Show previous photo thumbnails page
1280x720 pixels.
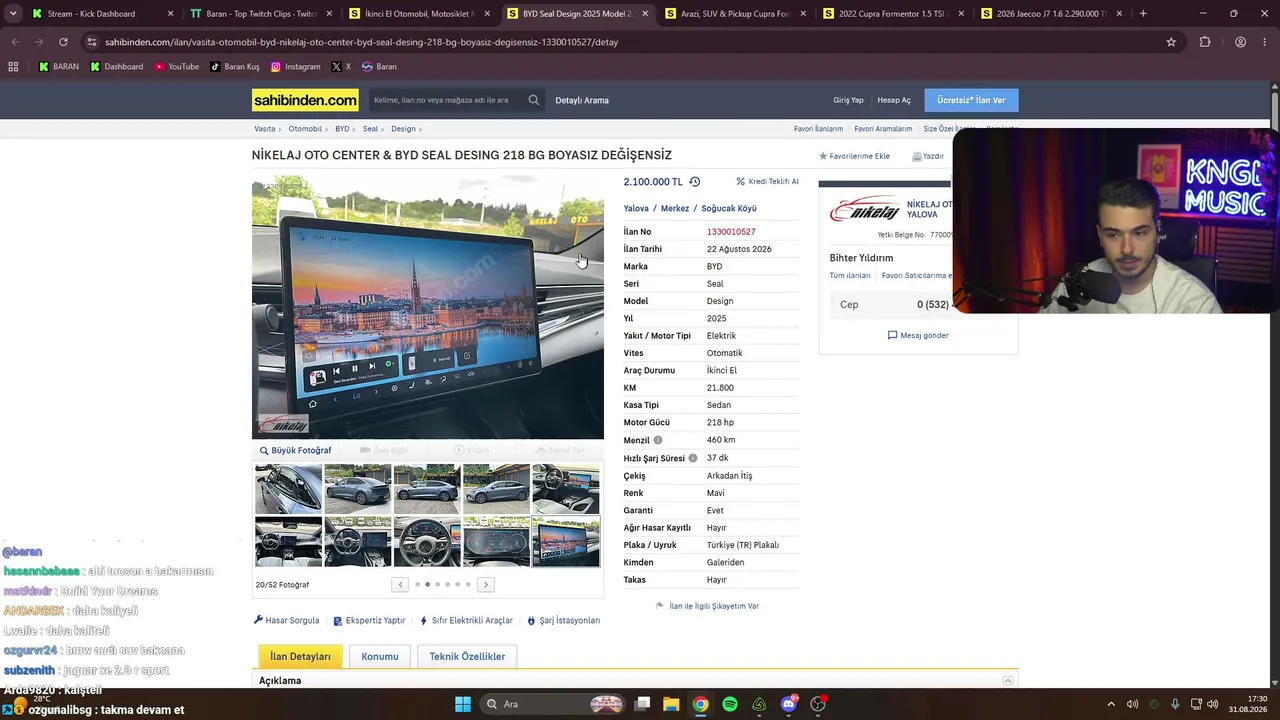[x=401, y=584]
